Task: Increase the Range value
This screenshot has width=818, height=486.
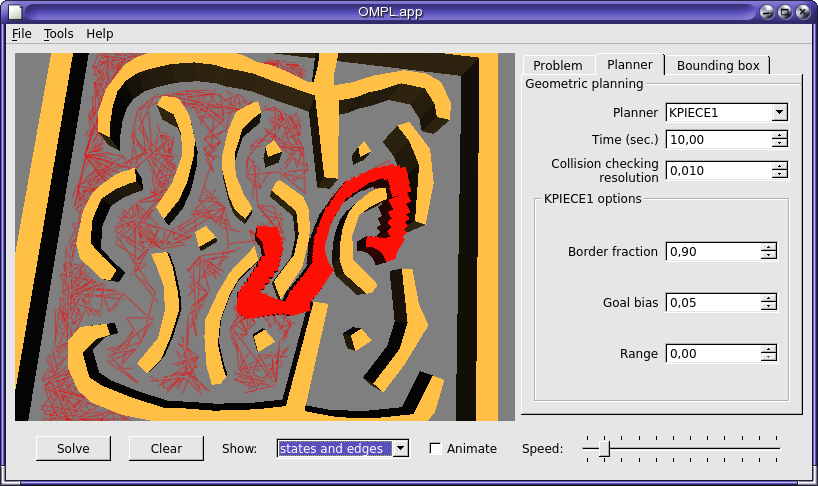Action: (768, 349)
